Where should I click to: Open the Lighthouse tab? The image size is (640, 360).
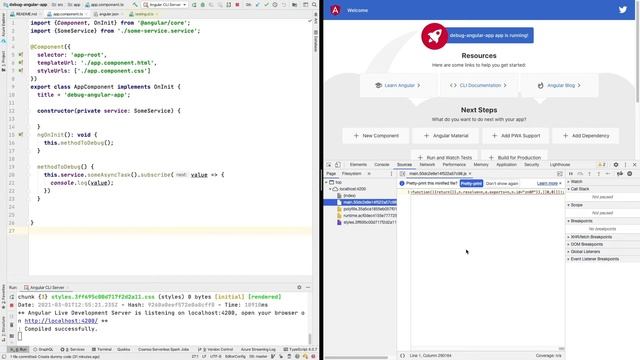(x=560, y=164)
